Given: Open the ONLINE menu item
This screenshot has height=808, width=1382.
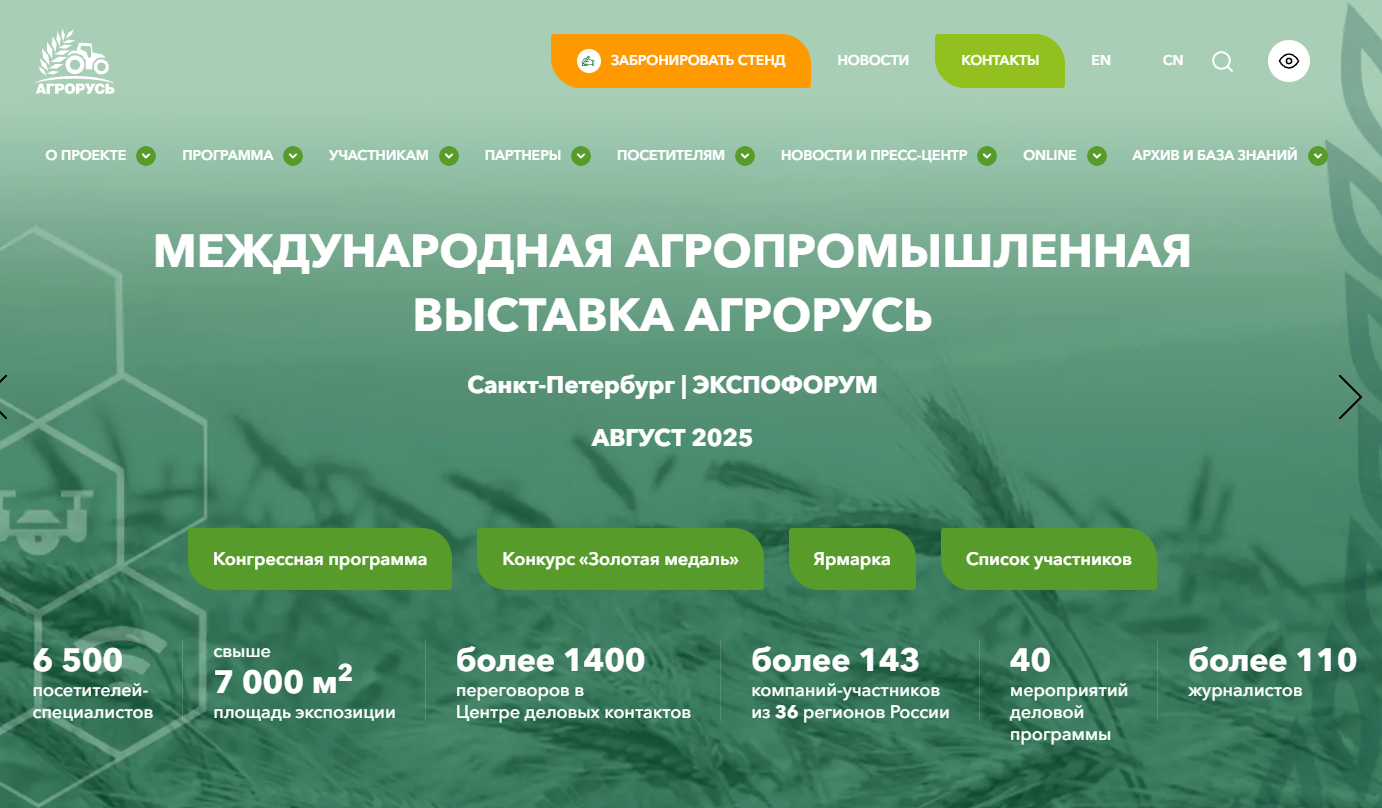Looking at the screenshot, I should click(1050, 156).
